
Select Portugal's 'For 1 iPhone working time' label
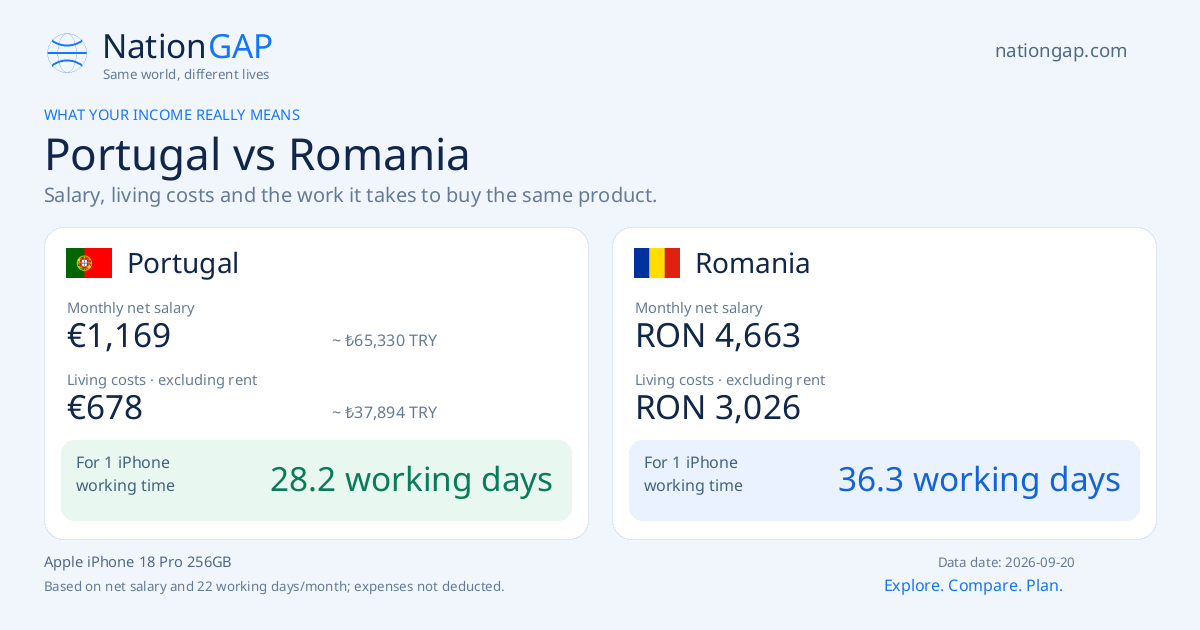point(125,474)
